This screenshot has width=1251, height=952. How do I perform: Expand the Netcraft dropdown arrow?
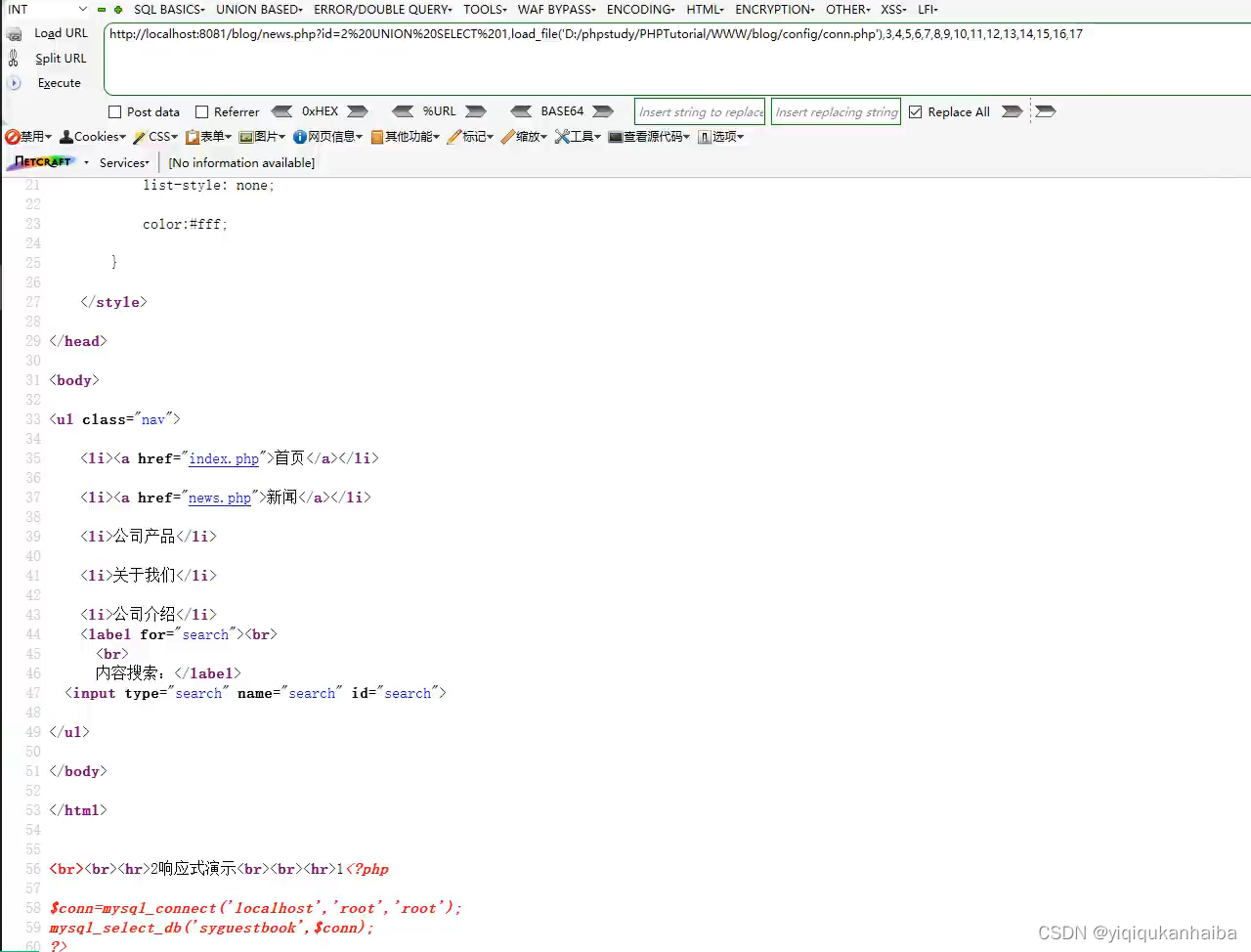[x=86, y=163]
